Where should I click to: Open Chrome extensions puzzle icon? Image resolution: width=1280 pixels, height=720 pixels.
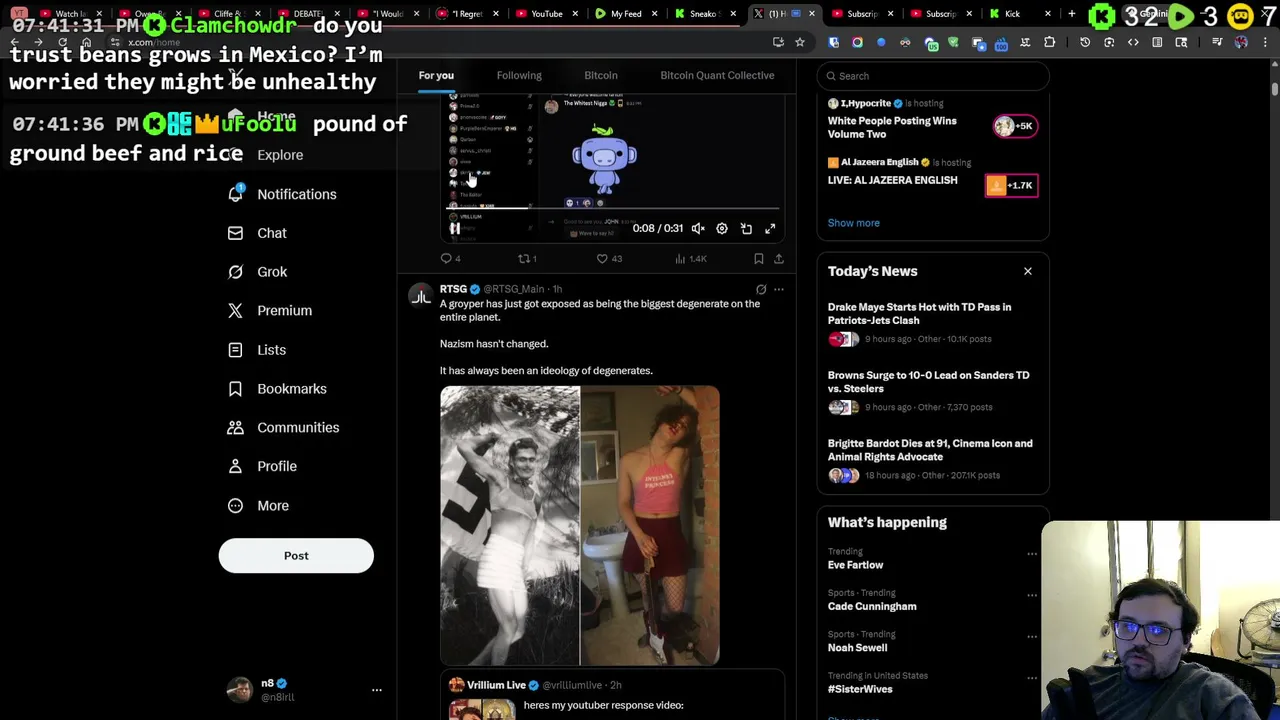pos(1049,42)
